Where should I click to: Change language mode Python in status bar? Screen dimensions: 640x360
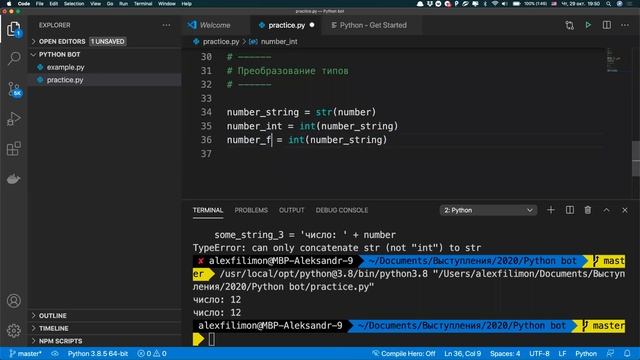click(586, 353)
